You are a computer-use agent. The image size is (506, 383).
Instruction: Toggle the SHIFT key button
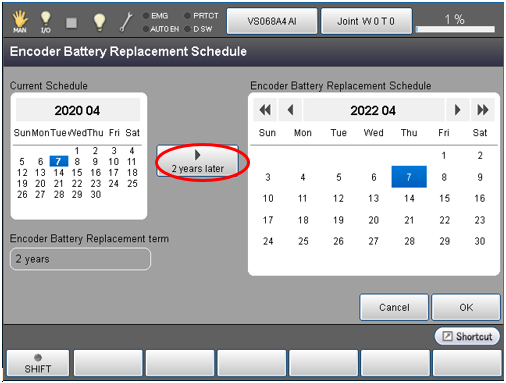coord(38,363)
